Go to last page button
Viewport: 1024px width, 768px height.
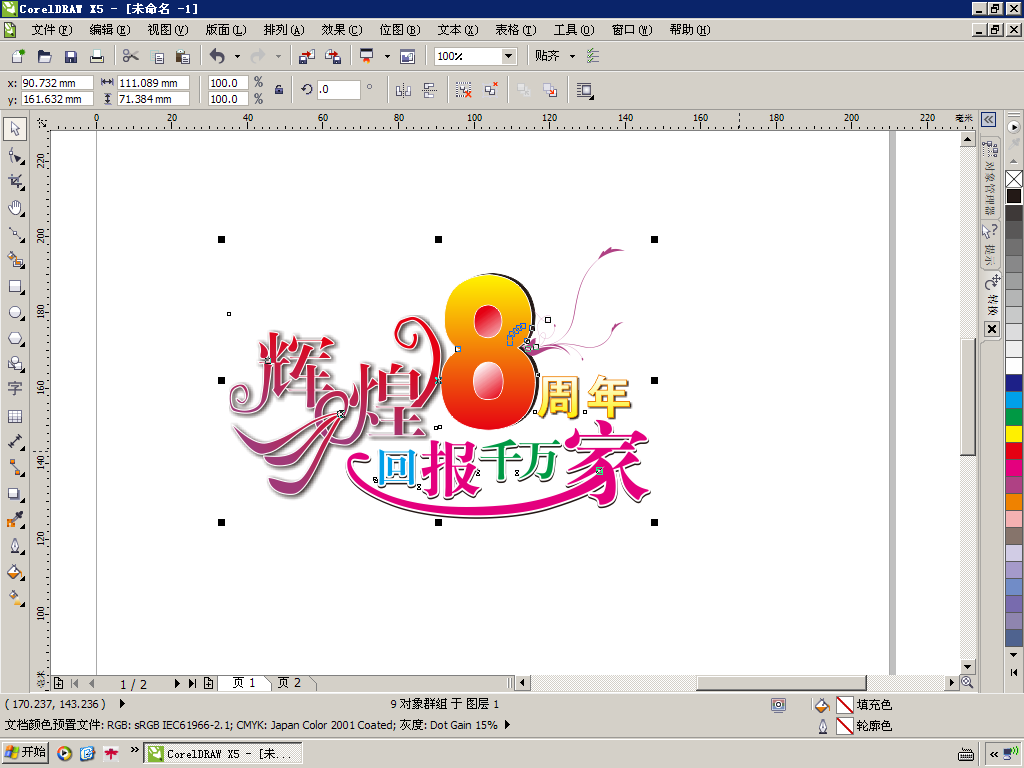click(x=192, y=683)
